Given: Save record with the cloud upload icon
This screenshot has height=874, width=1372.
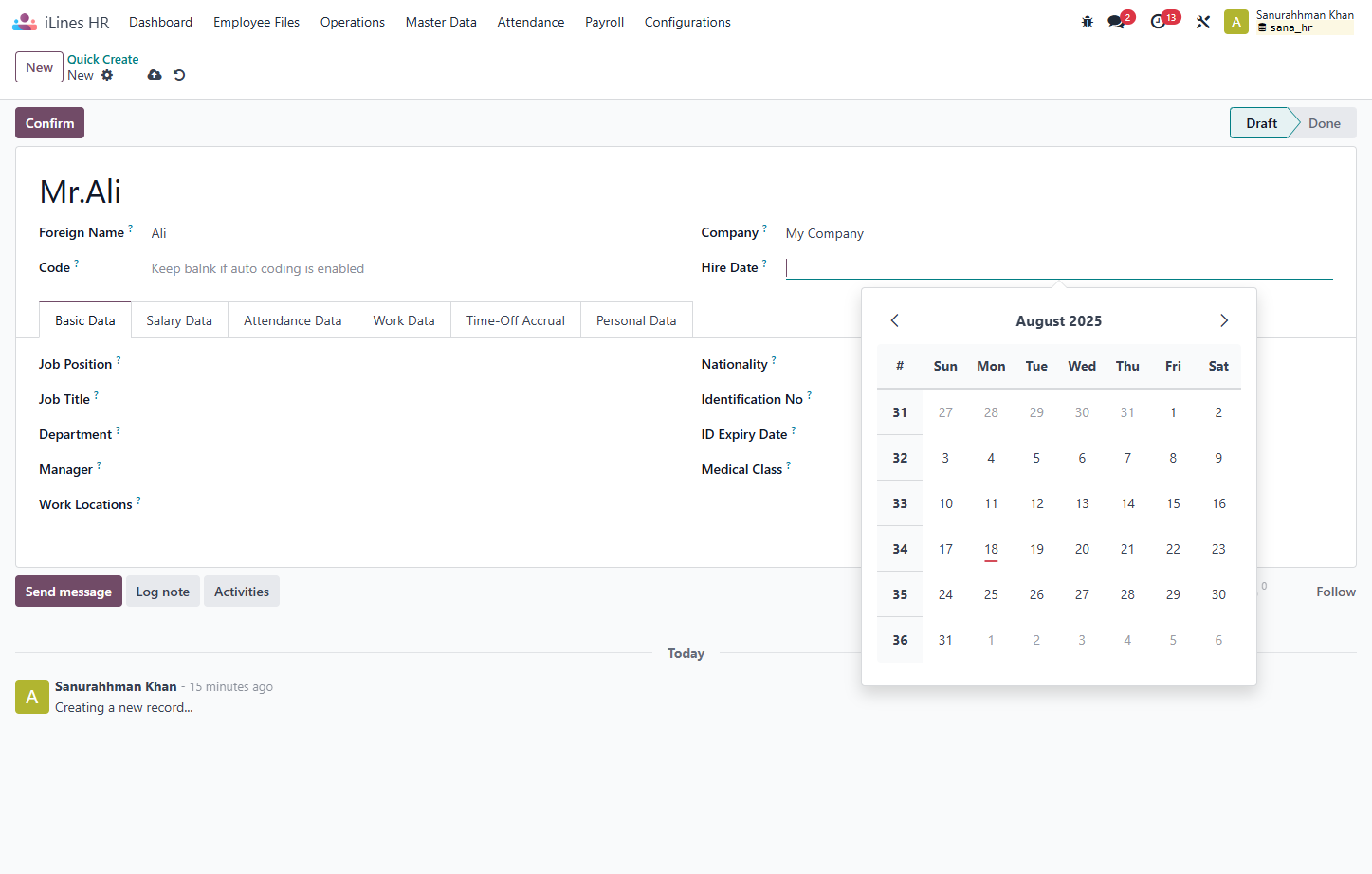Looking at the screenshot, I should pyautogui.click(x=155, y=75).
